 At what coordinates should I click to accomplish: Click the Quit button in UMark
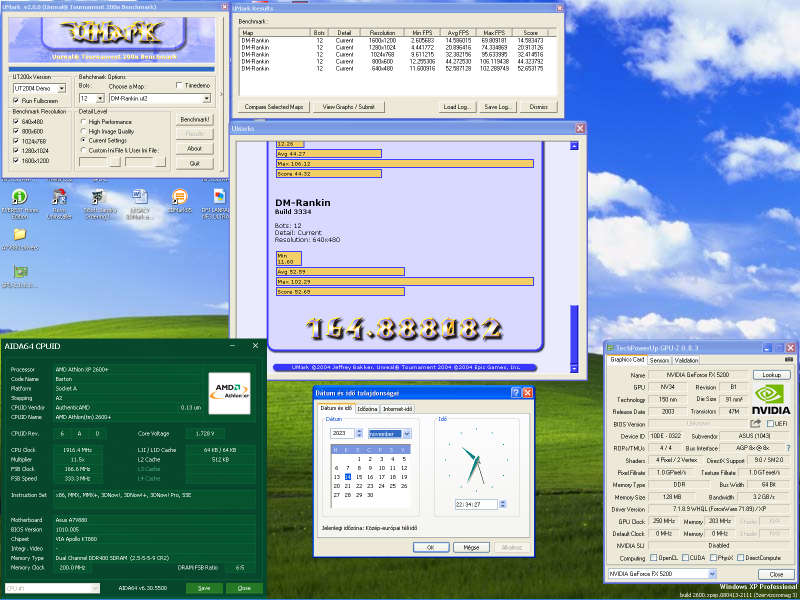(x=194, y=163)
